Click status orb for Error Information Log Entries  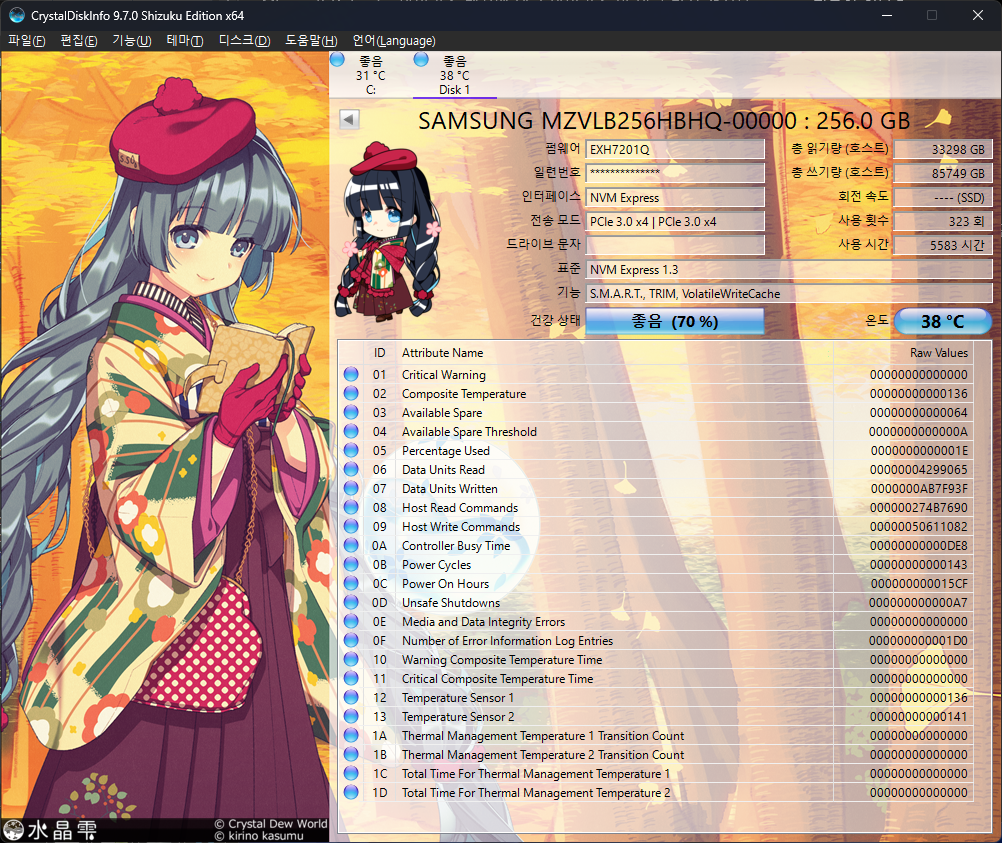coord(351,640)
